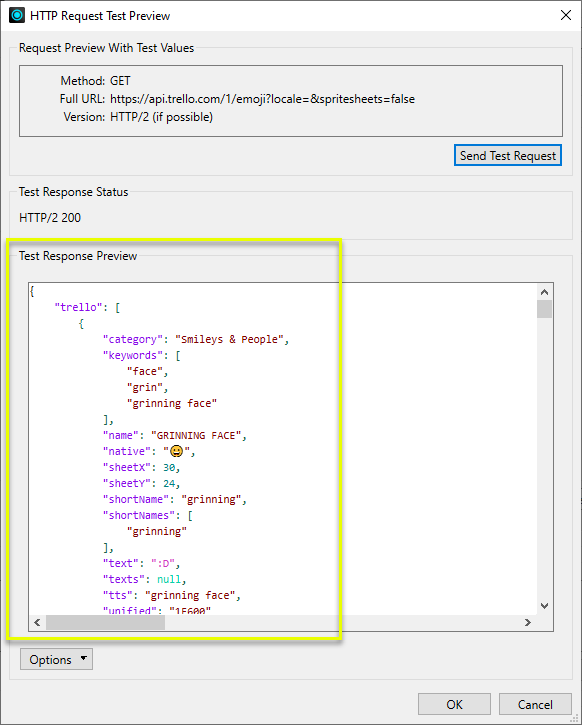Click the Full URL text value
The image size is (582, 725).
262,99
